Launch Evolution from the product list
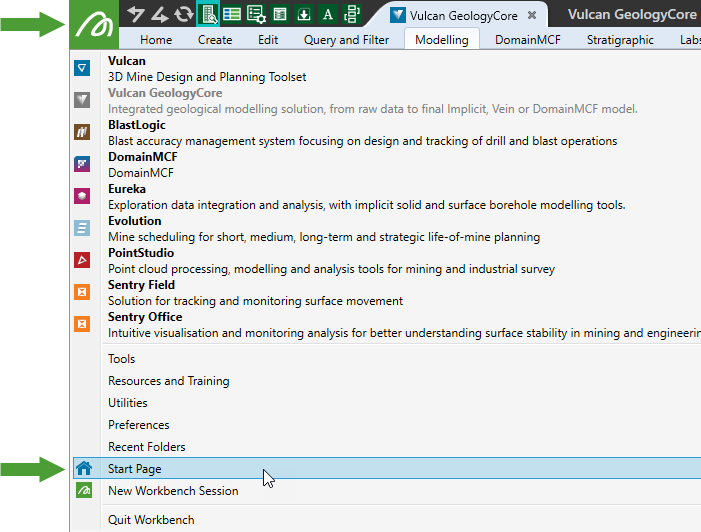Screen dimensions: 701x532 [135, 221]
